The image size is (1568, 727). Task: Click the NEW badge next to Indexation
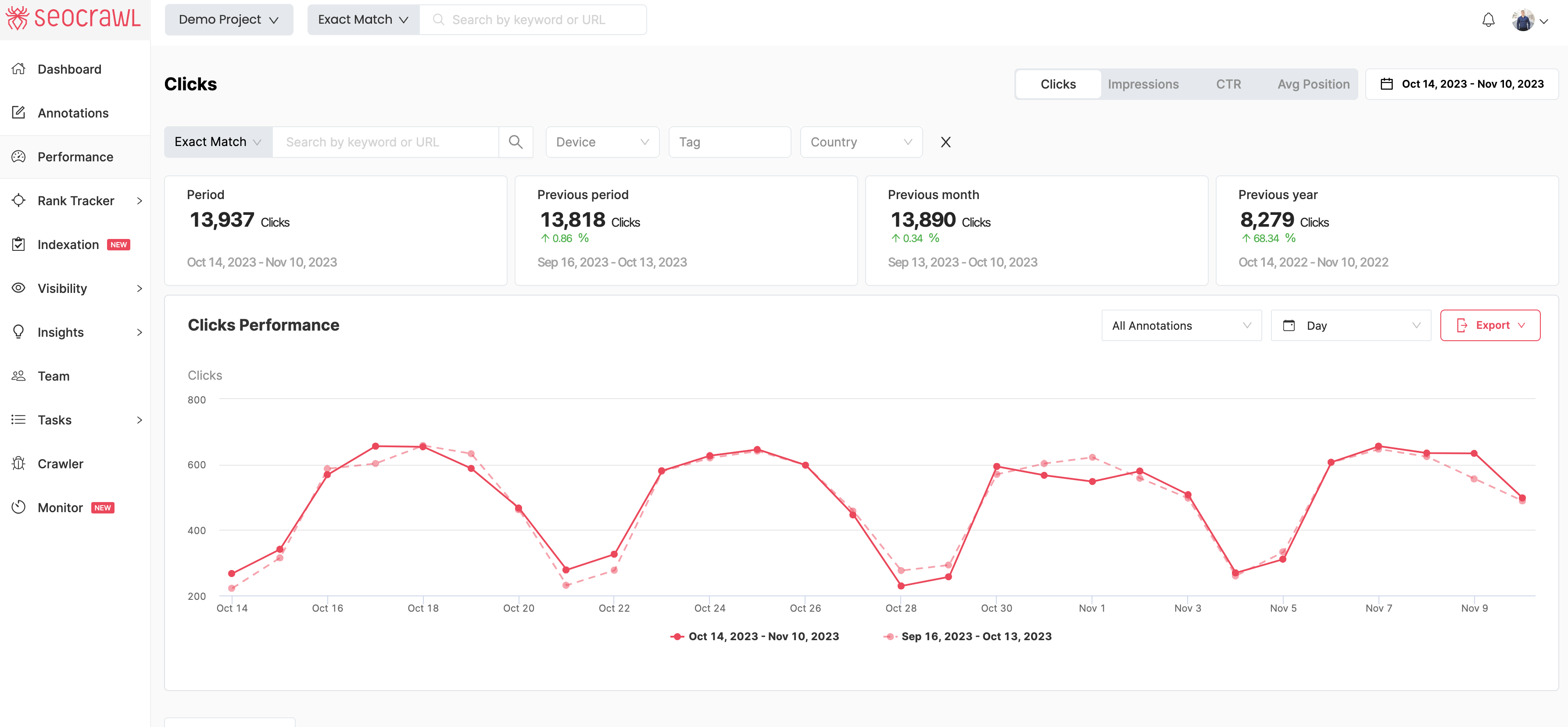click(x=119, y=245)
